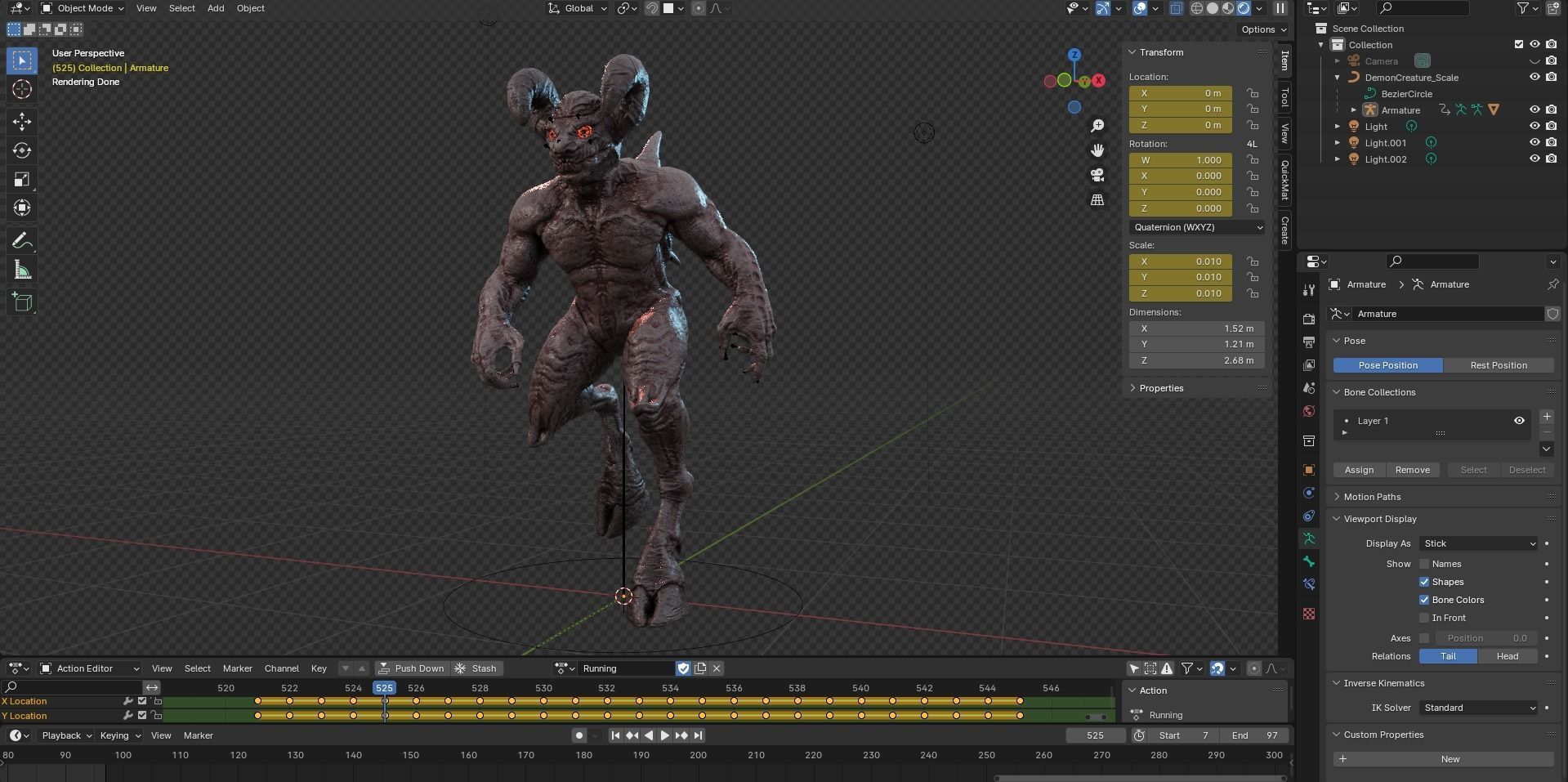Viewport: 1568px width, 782px height.
Task: Click the Scale X value field
Action: click(1181, 261)
